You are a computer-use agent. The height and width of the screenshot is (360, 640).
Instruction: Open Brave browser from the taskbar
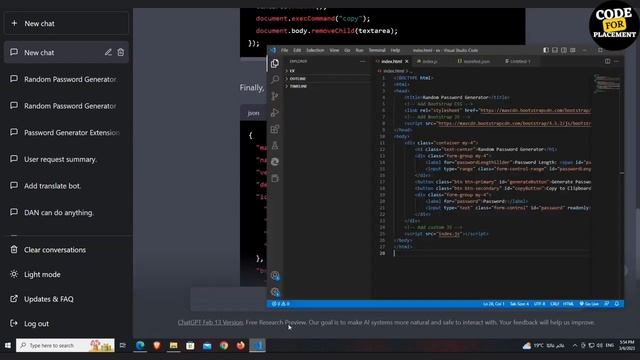[x=157, y=345]
